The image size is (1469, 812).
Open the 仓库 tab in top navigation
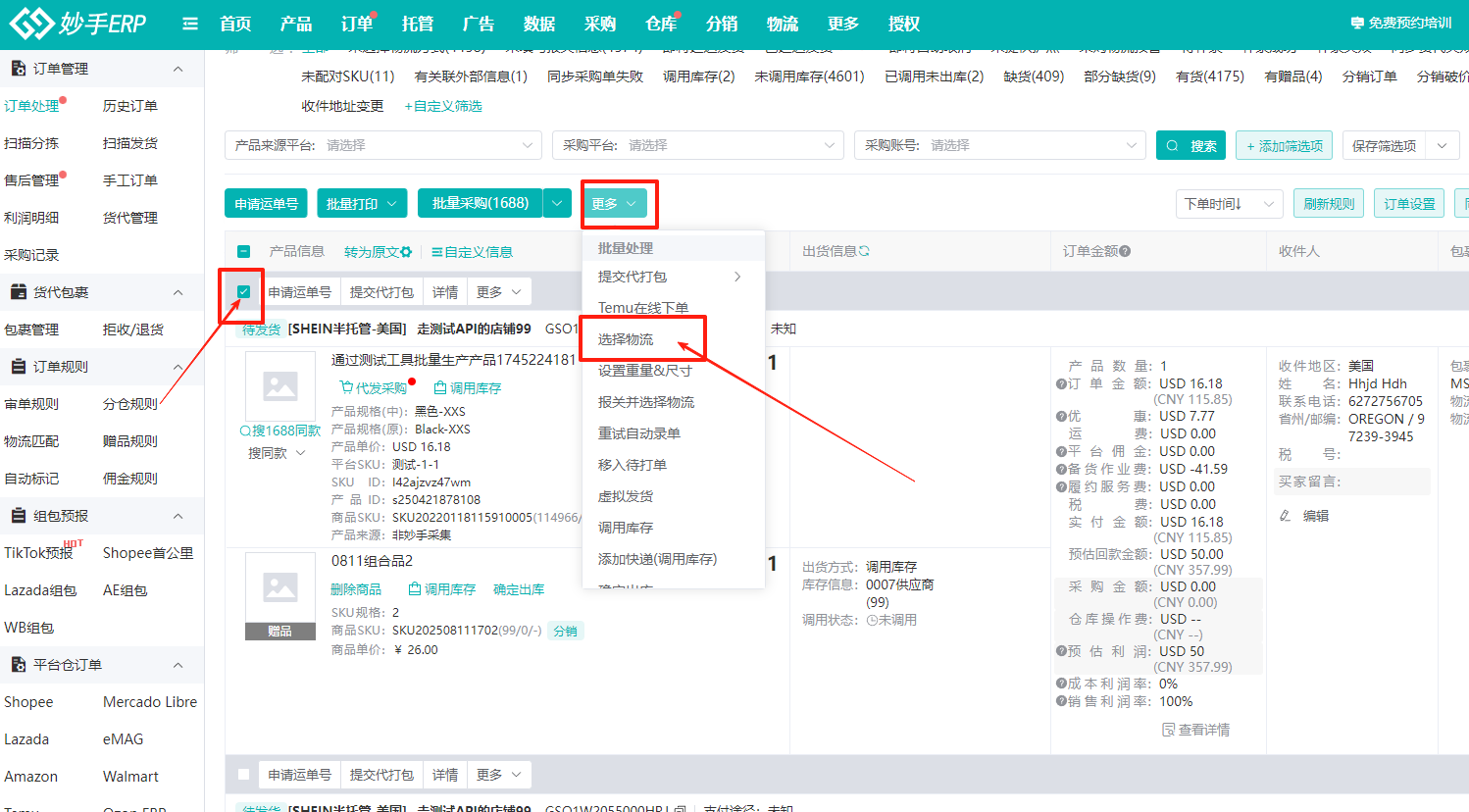(x=660, y=24)
